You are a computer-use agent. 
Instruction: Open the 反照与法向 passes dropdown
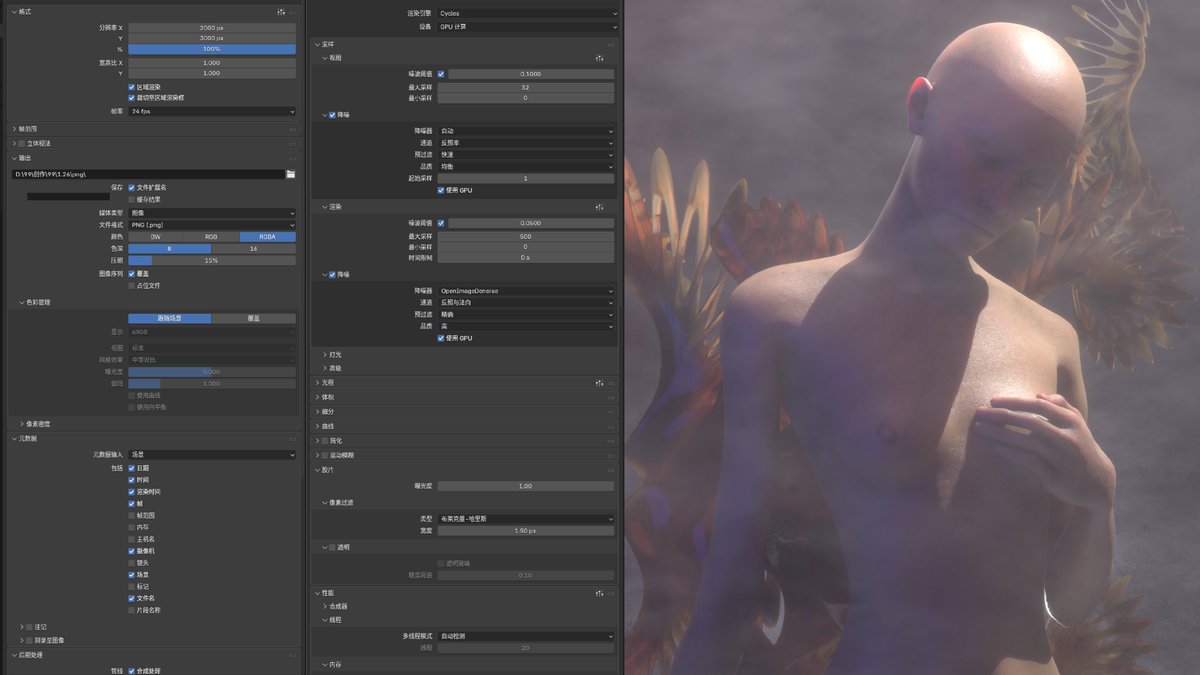[x=526, y=302]
